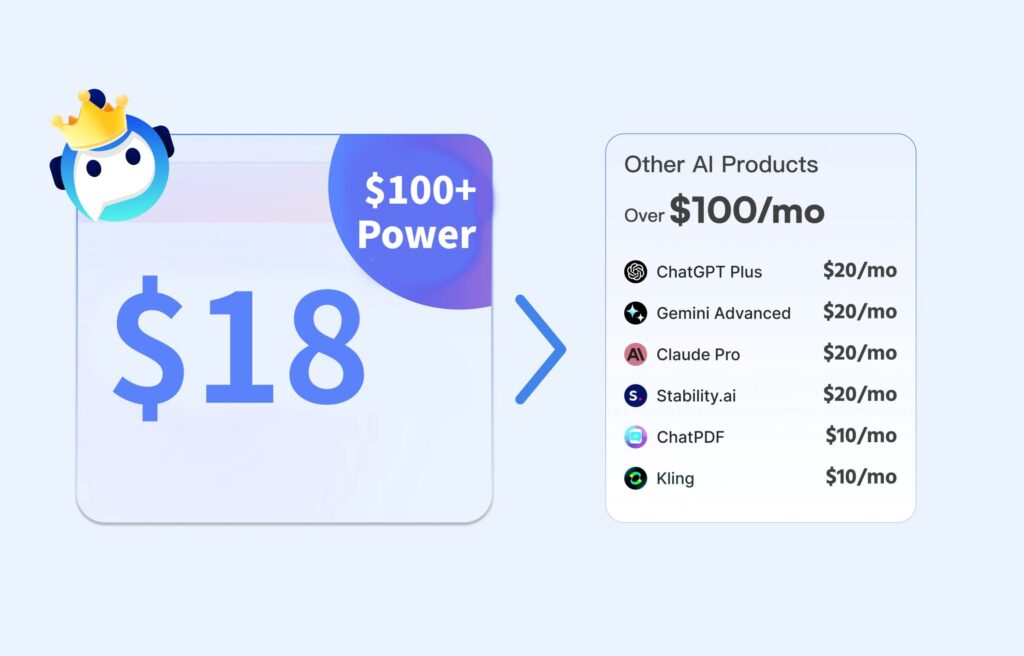The height and width of the screenshot is (656, 1024).
Task: Click the Stability.ai product name
Action: pos(696,396)
